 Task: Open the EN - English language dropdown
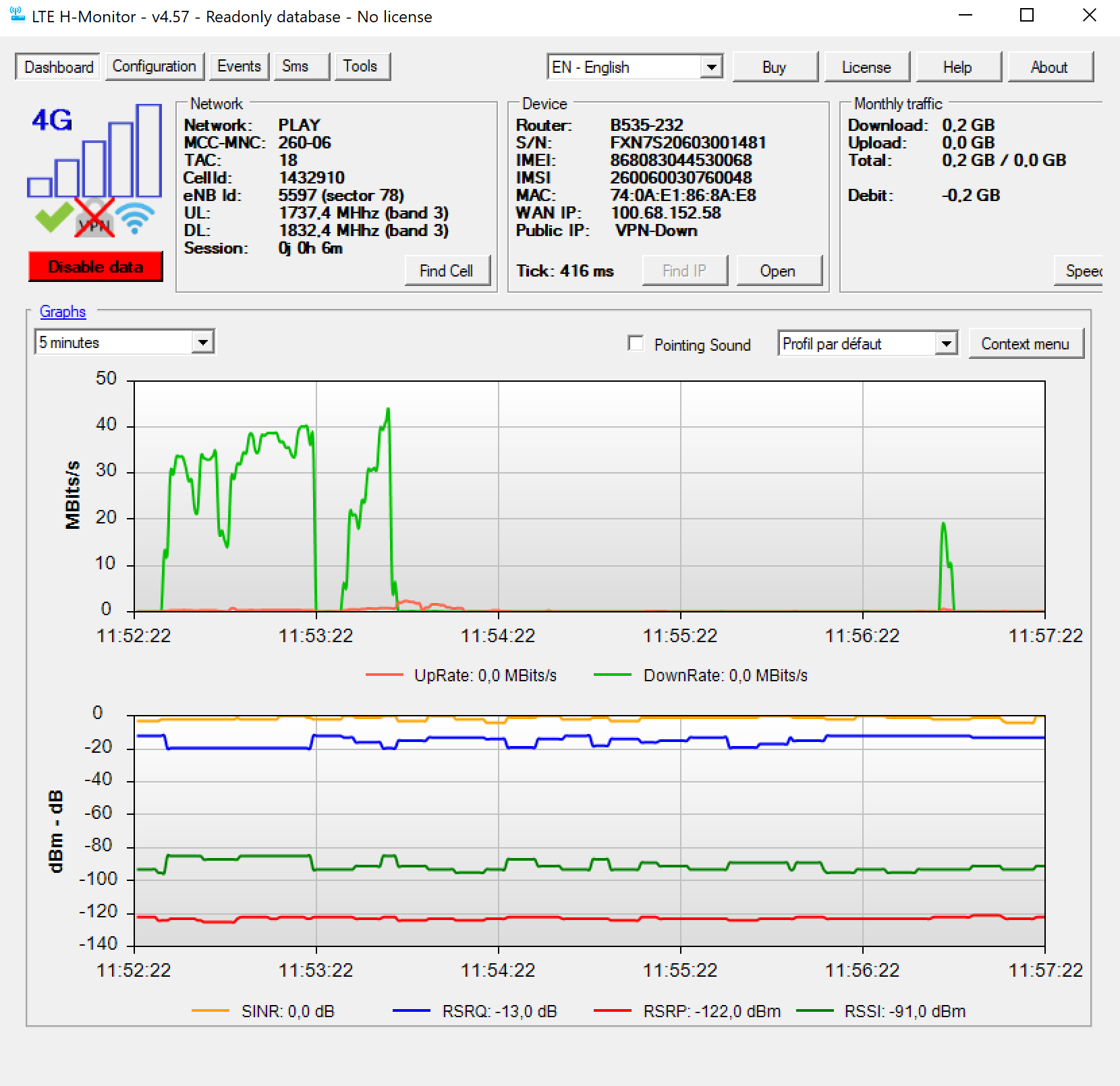(x=635, y=67)
